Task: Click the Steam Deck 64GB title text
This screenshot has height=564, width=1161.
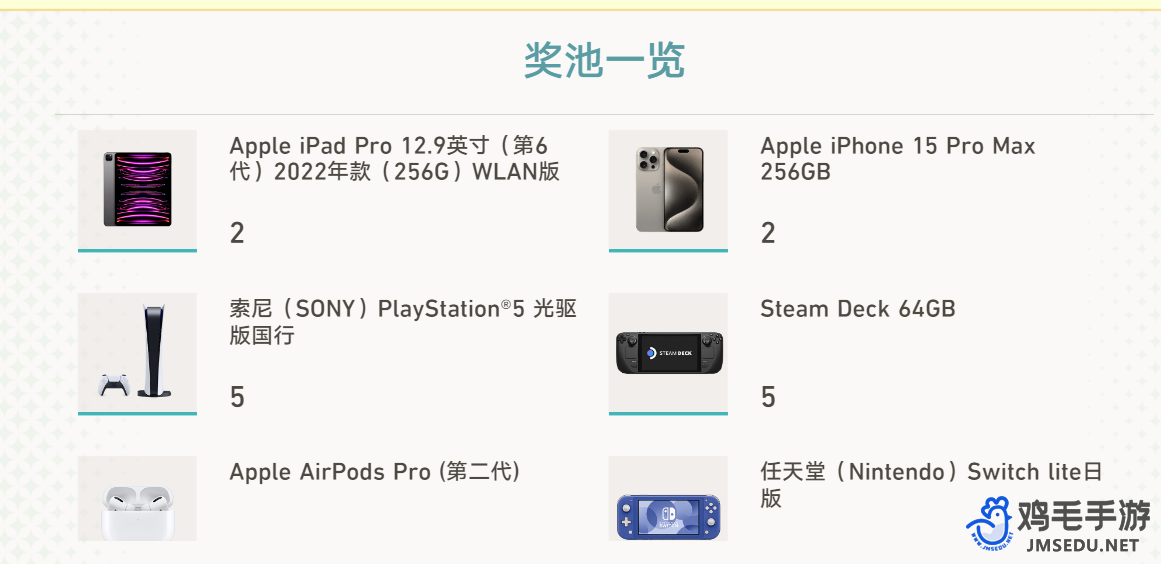Action: point(857,309)
